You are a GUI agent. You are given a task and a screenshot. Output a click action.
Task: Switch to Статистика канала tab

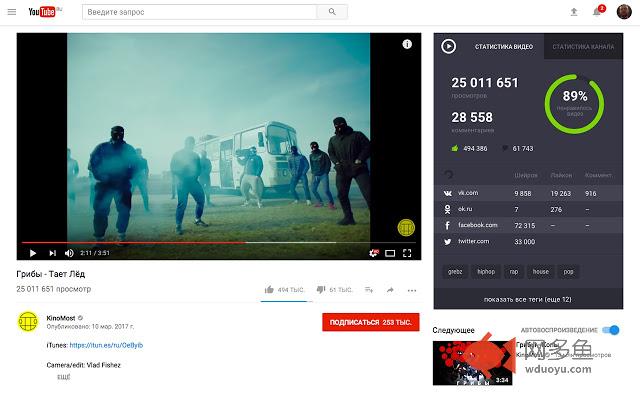583,47
